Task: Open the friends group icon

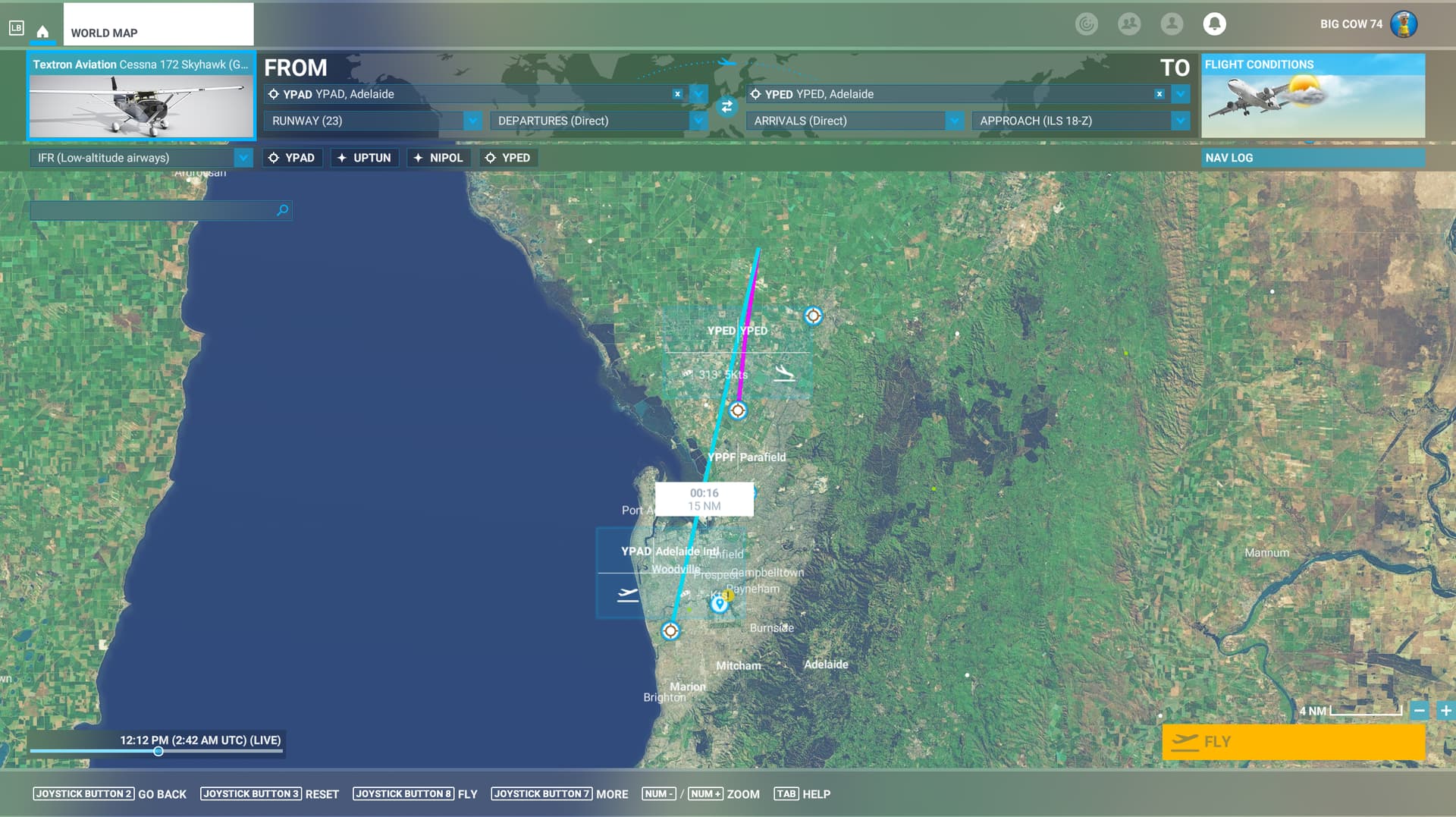Action: (1129, 24)
